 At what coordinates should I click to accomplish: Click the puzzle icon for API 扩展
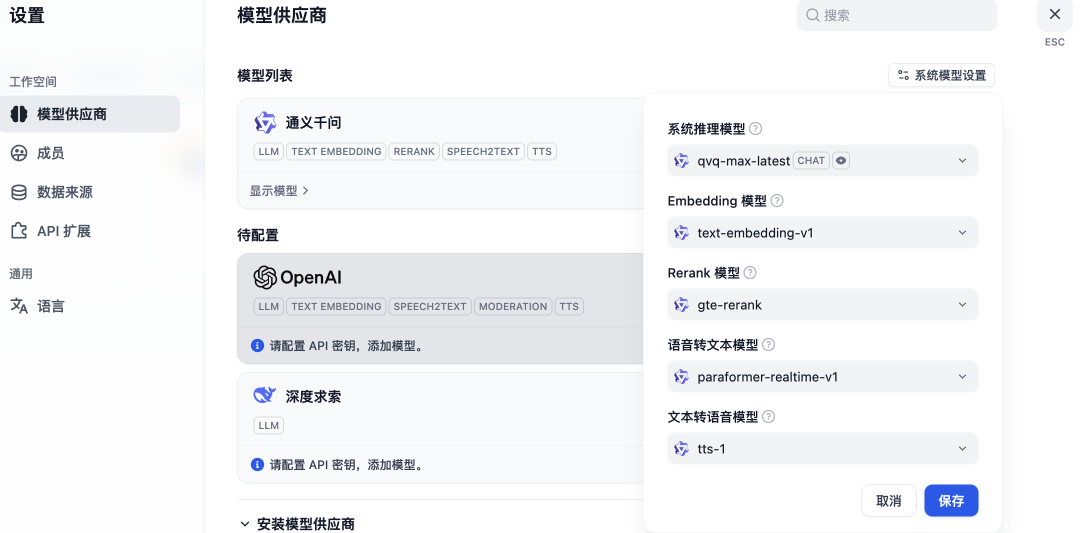click(x=19, y=231)
